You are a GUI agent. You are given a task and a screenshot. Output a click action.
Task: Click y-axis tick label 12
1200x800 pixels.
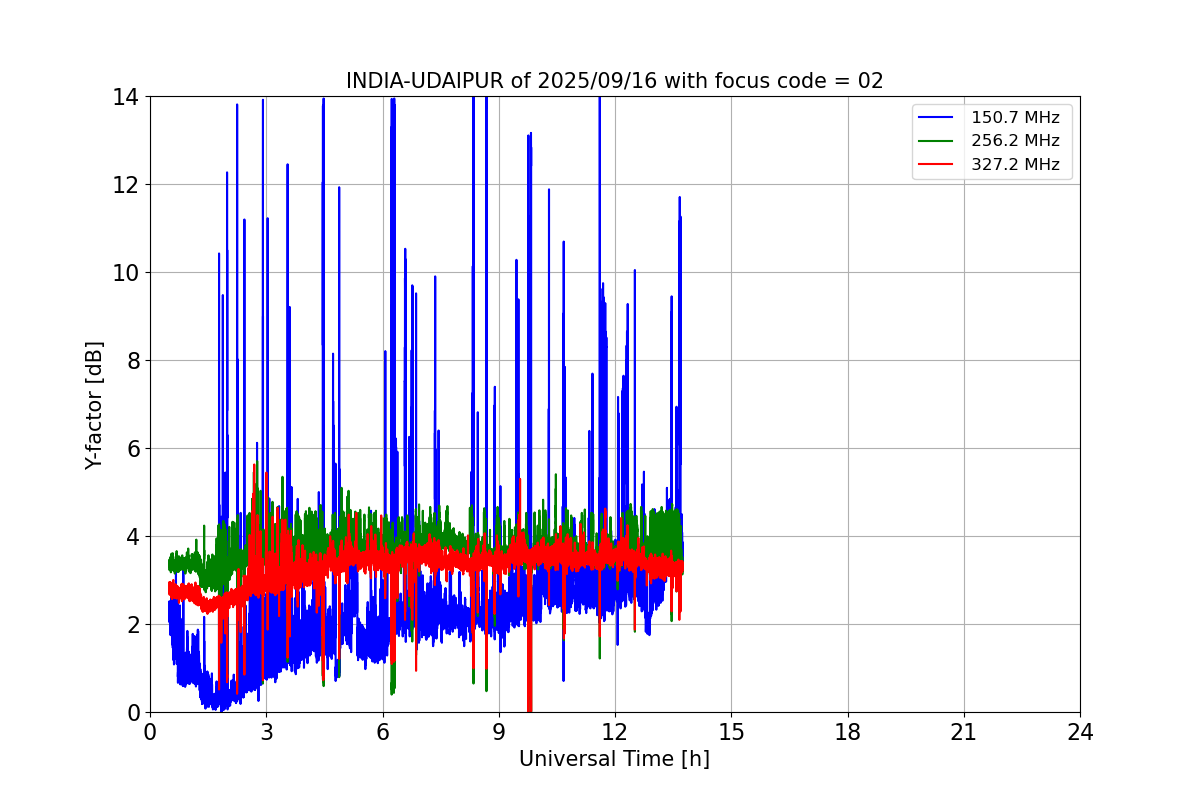(x=125, y=185)
